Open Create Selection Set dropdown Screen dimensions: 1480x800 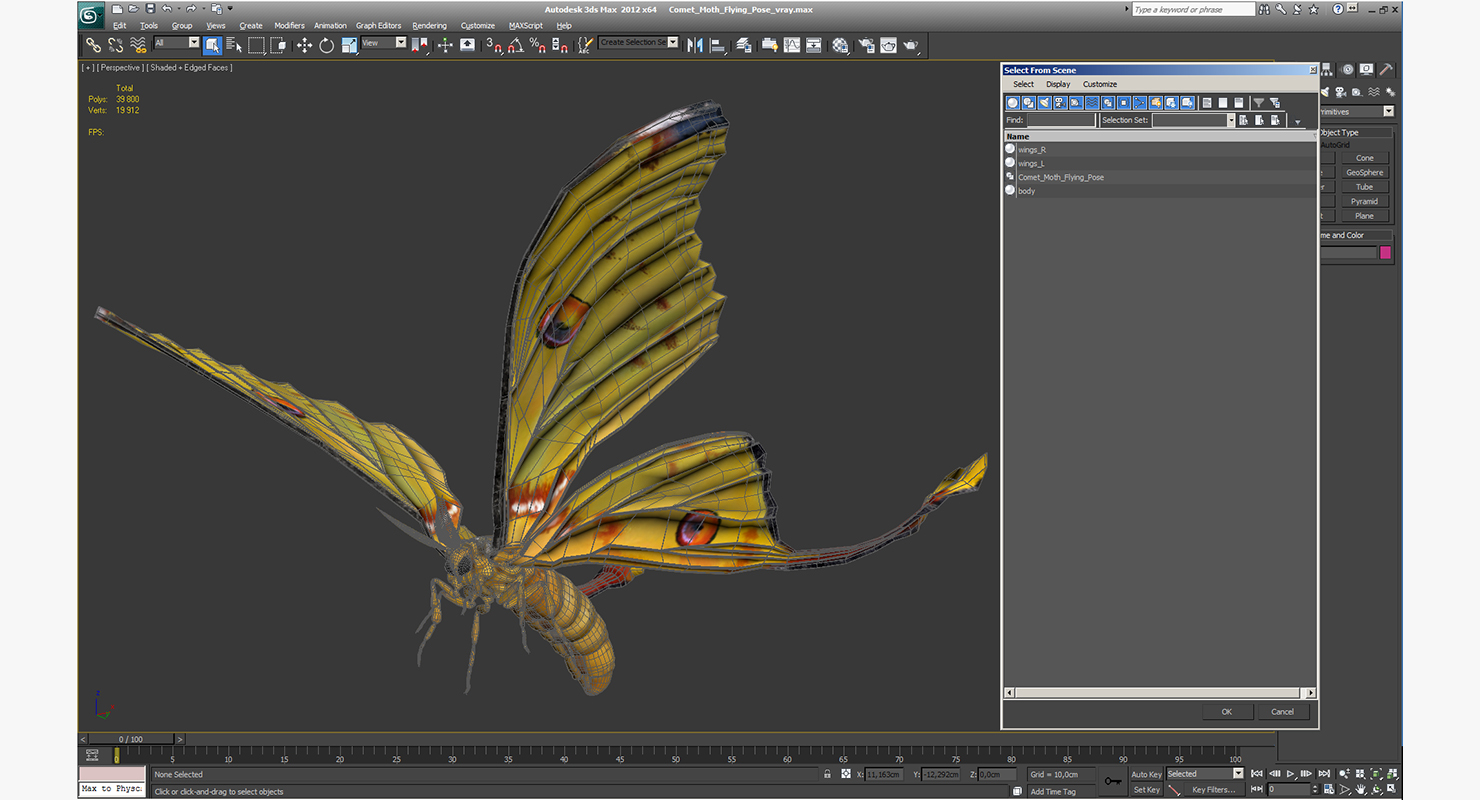pos(639,43)
